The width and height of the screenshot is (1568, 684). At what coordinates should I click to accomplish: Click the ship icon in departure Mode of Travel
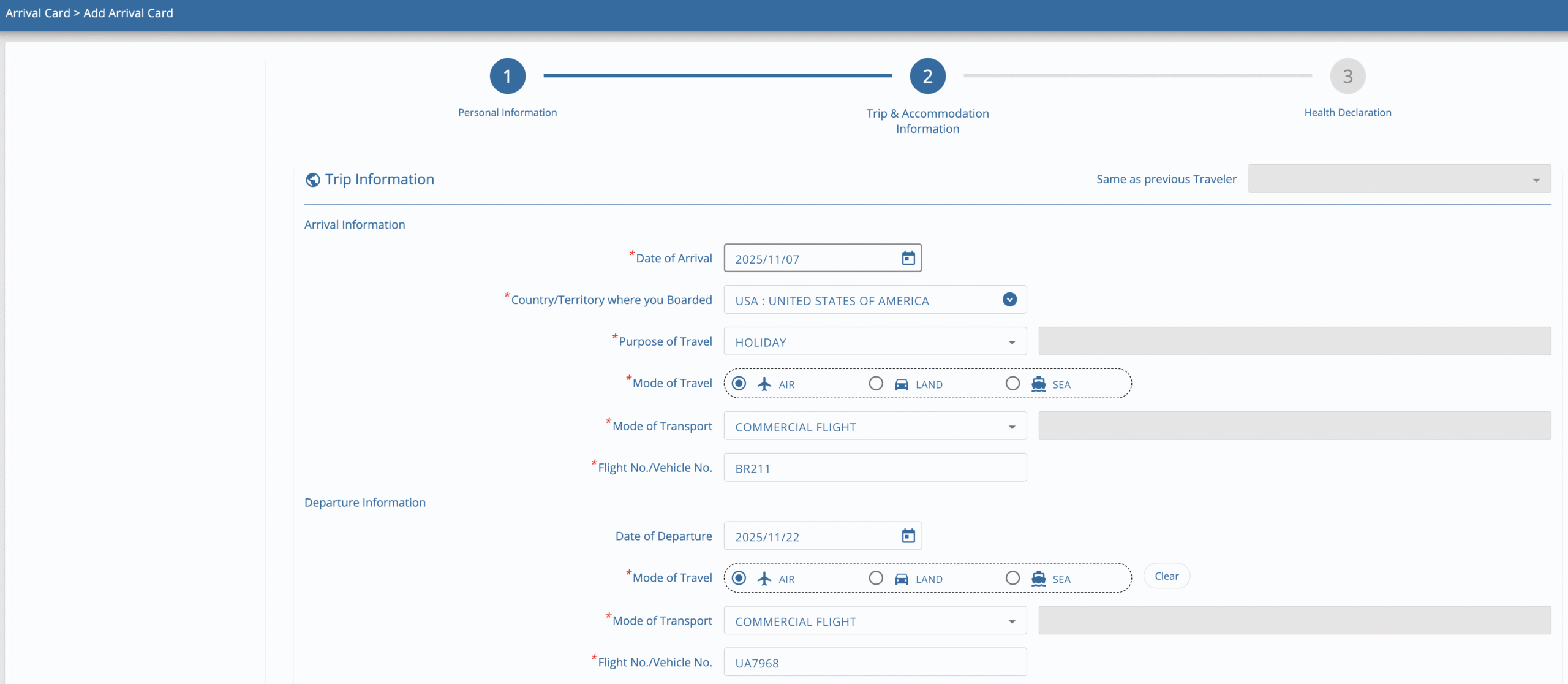(x=1038, y=578)
